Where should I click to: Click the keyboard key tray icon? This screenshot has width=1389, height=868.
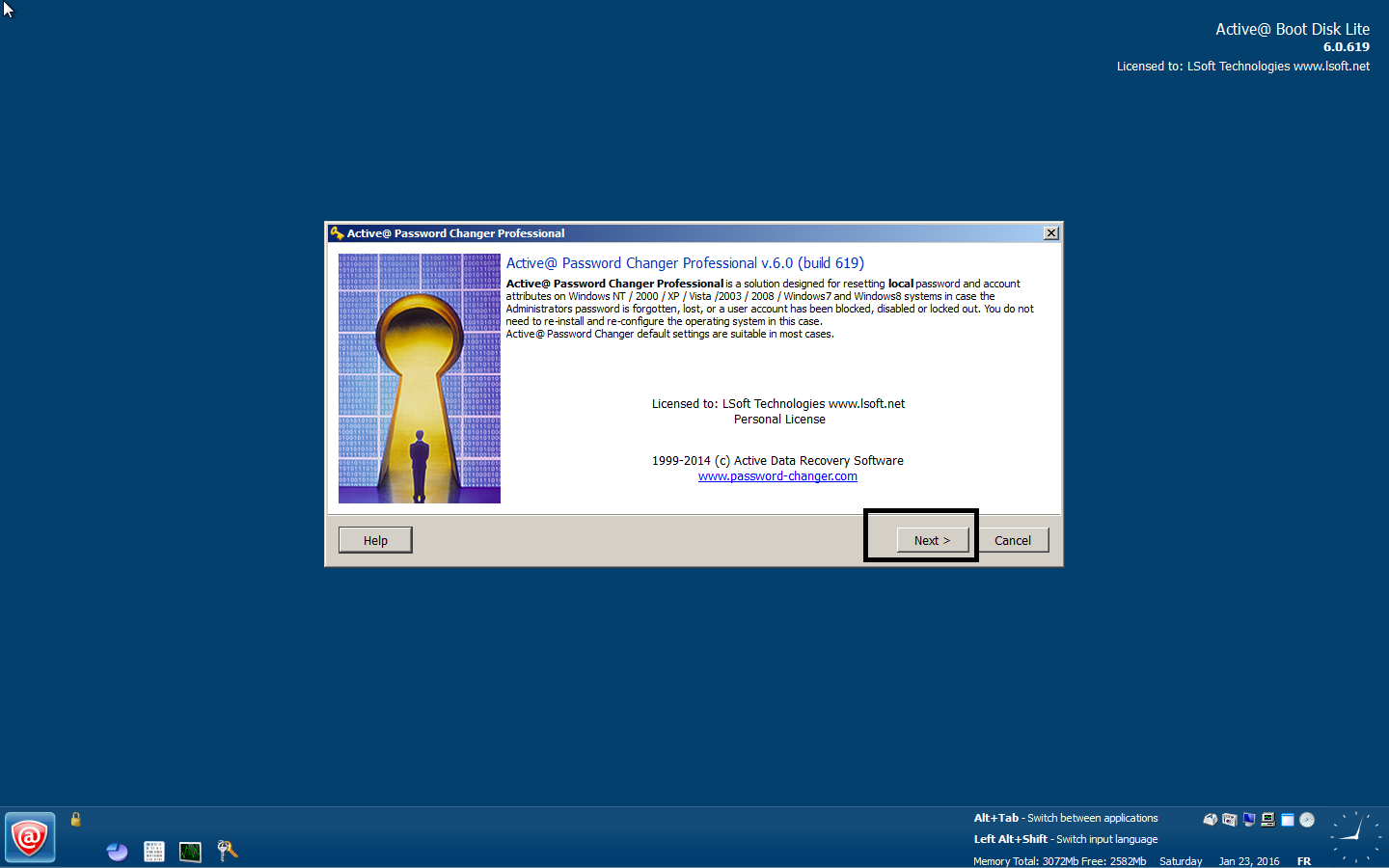click(x=1211, y=820)
